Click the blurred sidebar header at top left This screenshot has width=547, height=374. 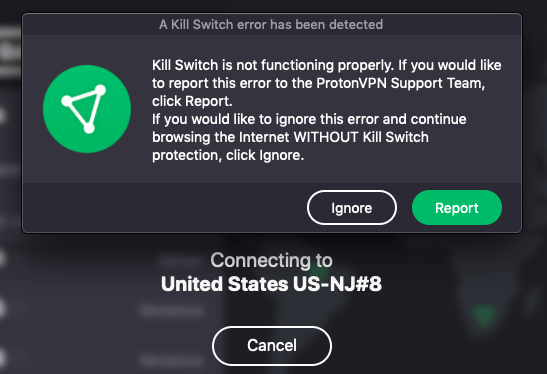(10, 52)
